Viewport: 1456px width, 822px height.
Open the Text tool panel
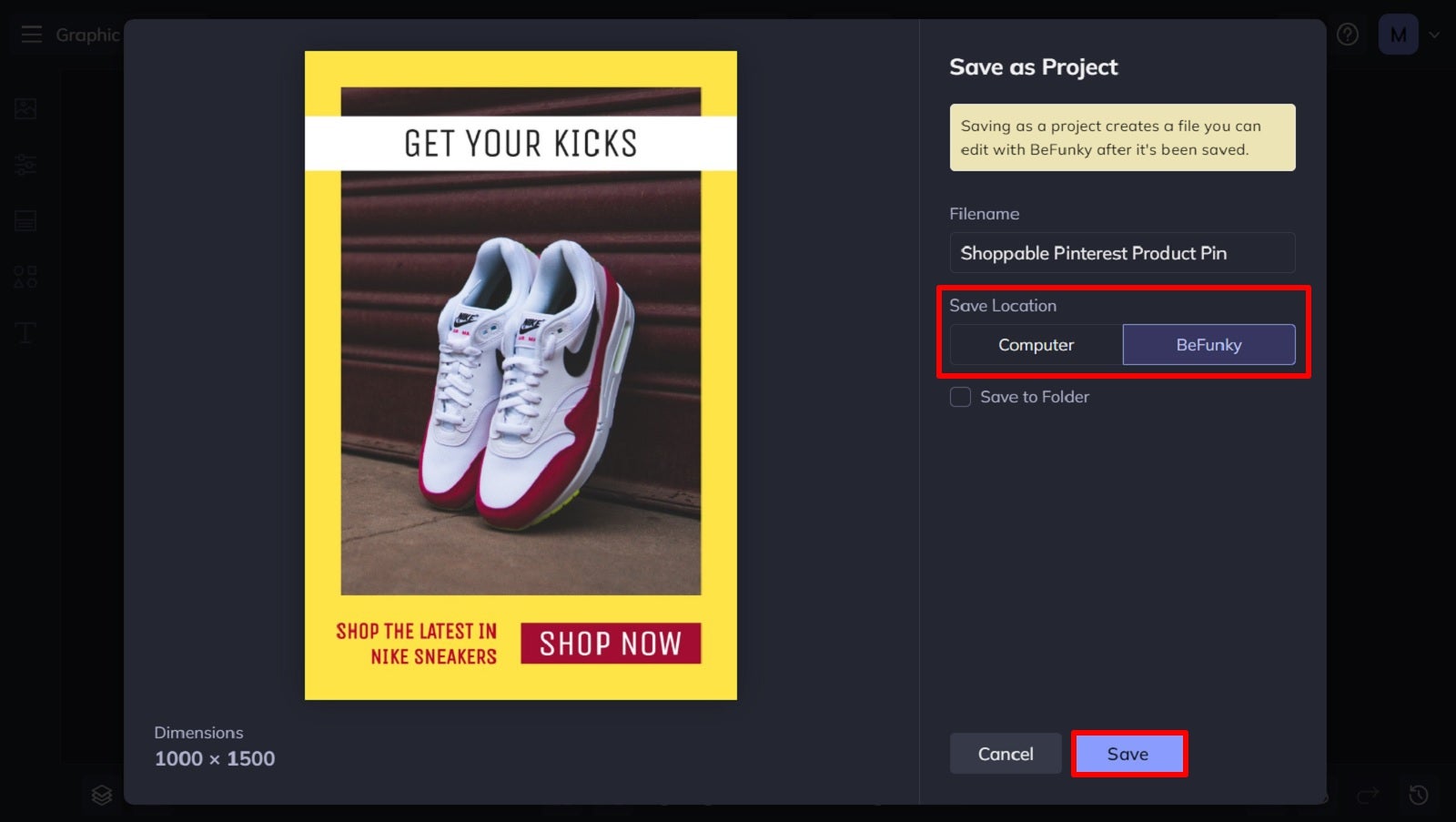[x=25, y=332]
